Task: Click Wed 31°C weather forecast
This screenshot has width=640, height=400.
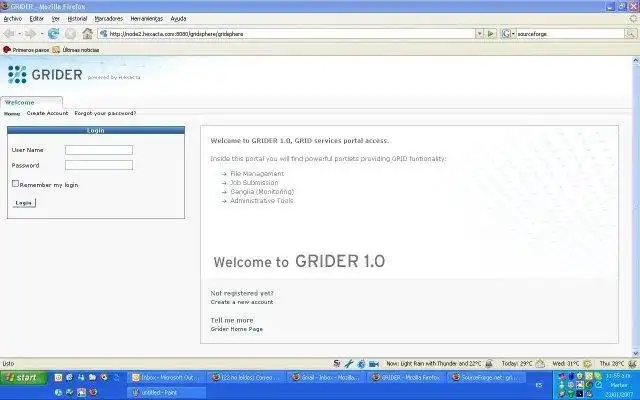Action: tap(572, 363)
